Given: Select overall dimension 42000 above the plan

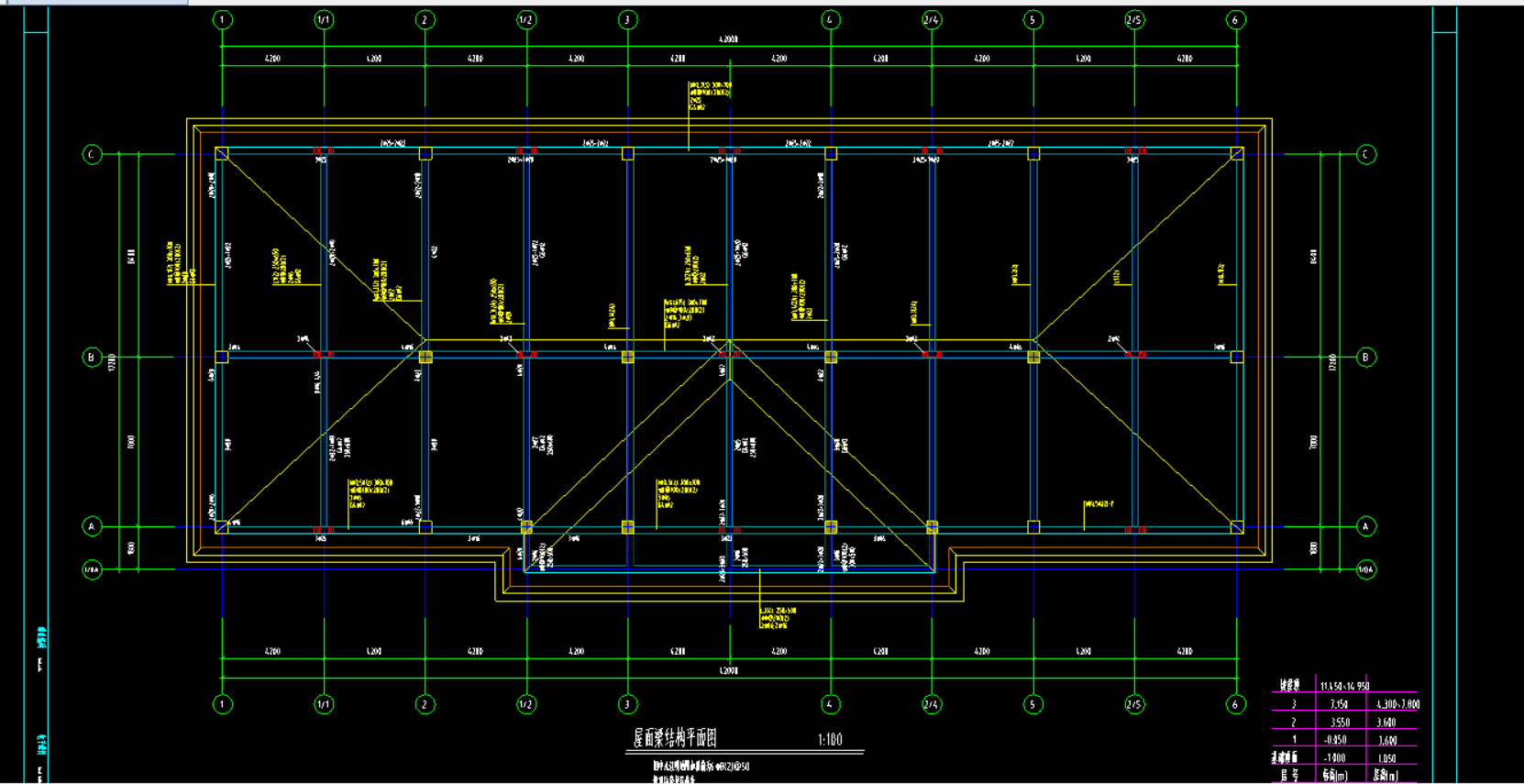Looking at the screenshot, I should (x=728, y=39).
